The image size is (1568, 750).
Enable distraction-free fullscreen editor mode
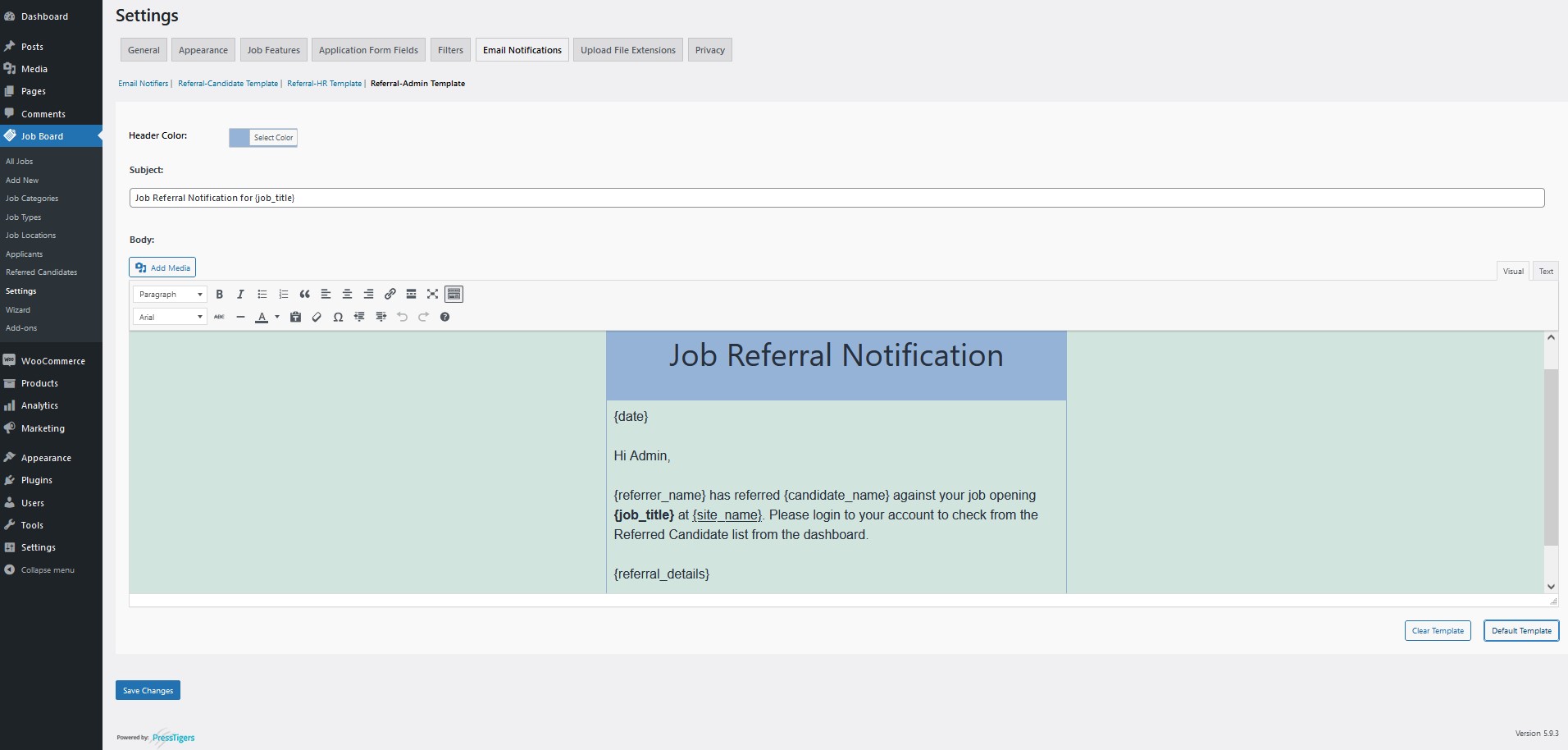click(x=432, y=294)
